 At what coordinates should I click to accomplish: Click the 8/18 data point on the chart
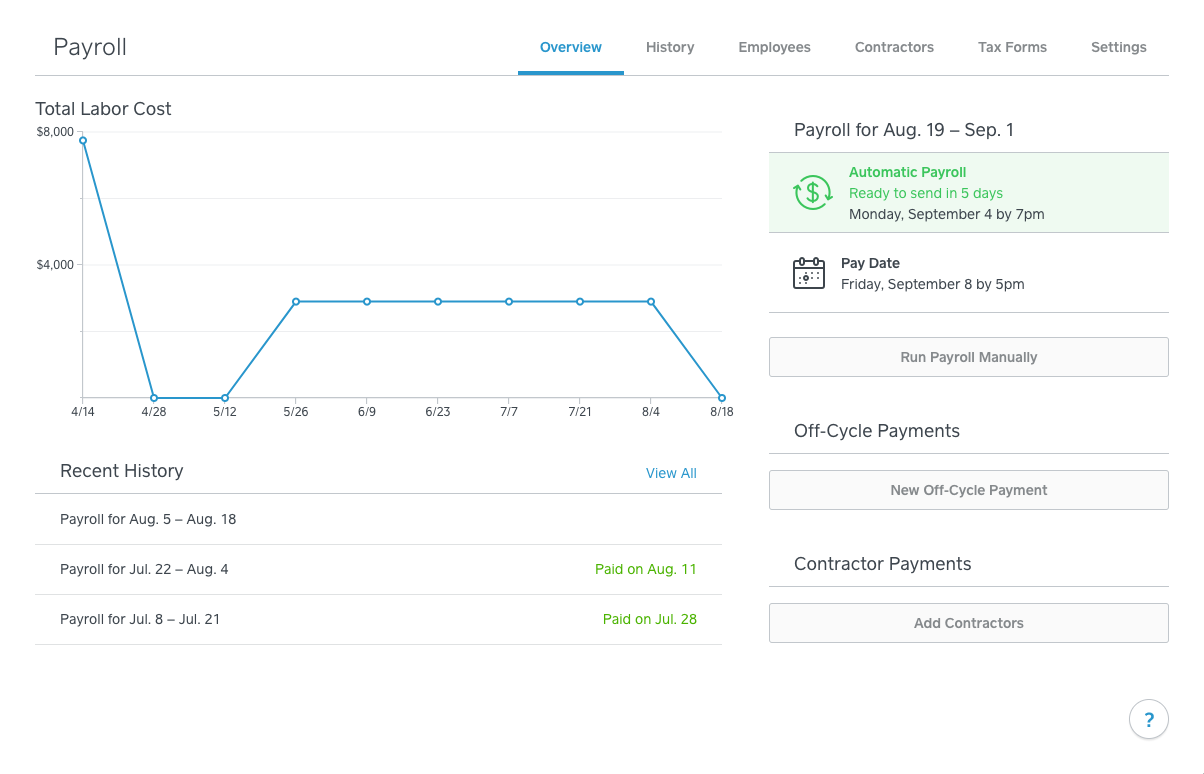(722, 398)
